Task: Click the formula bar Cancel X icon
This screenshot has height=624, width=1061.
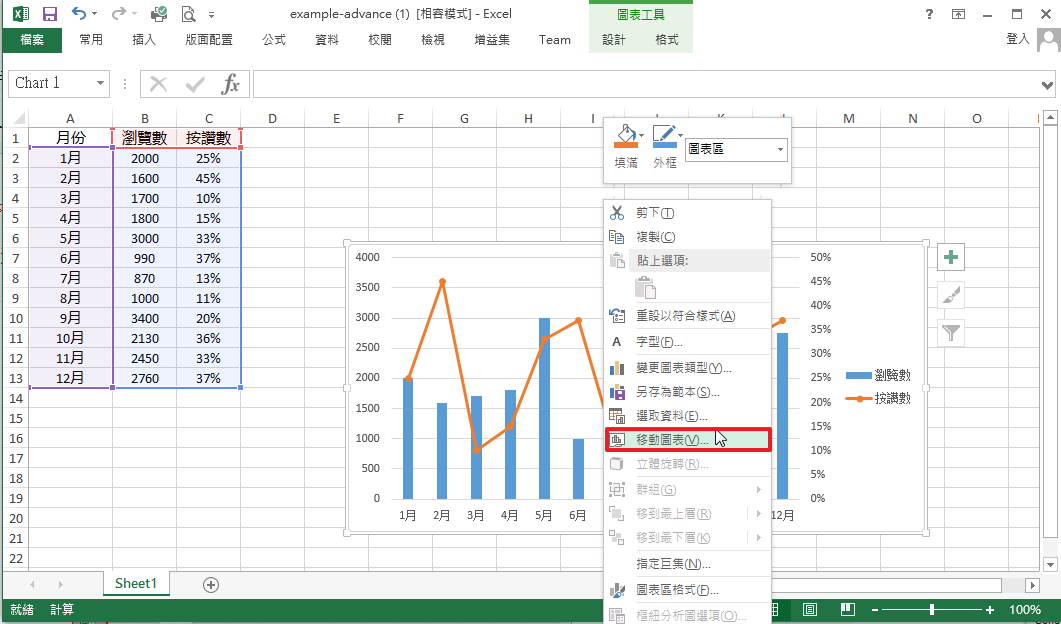Action: [x=158, y=84]
